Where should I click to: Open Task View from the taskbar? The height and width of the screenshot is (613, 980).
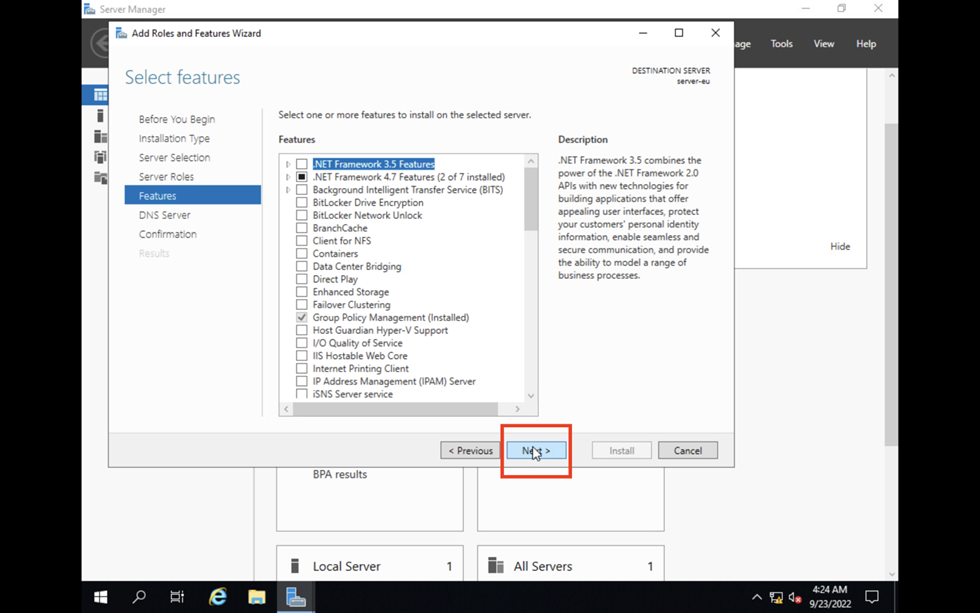click(177, 597)
